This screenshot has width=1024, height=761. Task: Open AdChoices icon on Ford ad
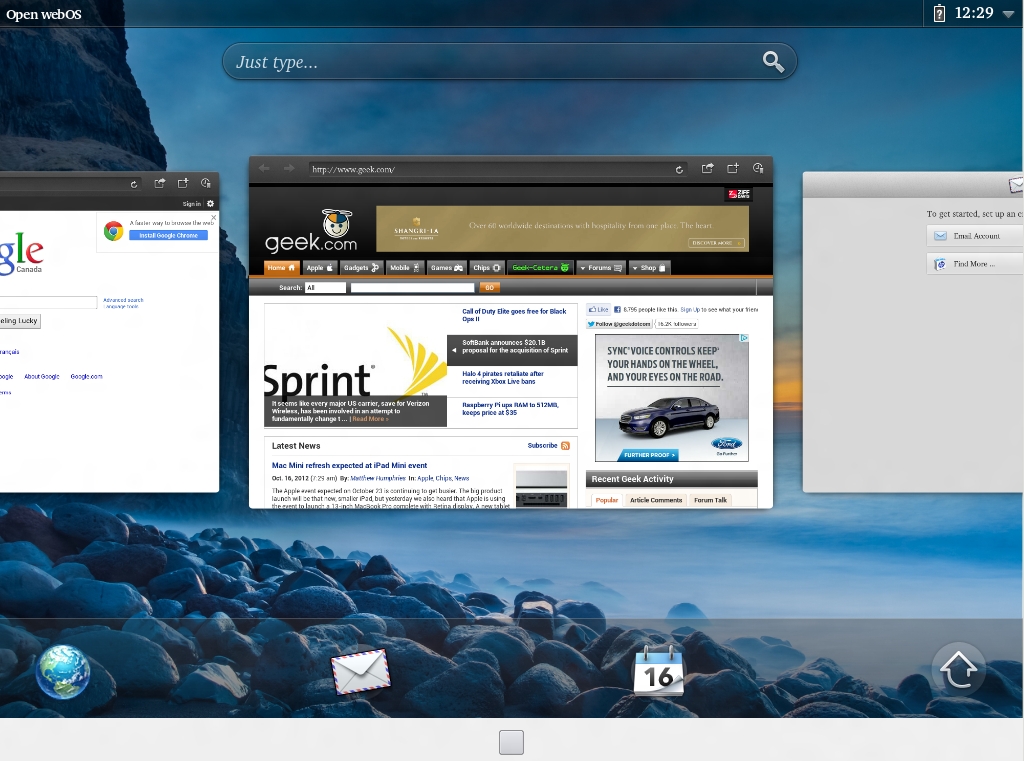click(743, 338)
